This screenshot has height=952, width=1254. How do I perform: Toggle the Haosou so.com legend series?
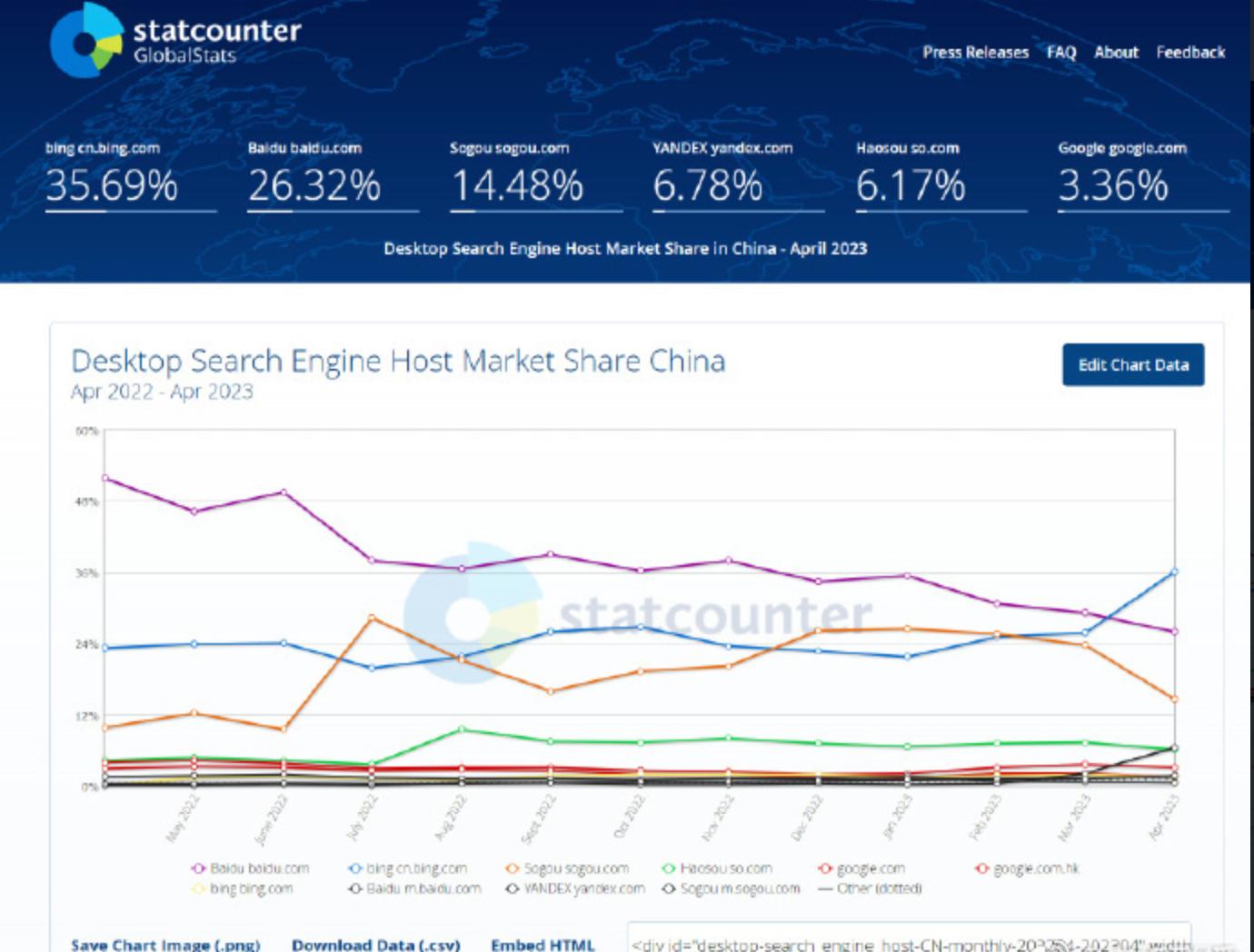(x=717, y=868)
